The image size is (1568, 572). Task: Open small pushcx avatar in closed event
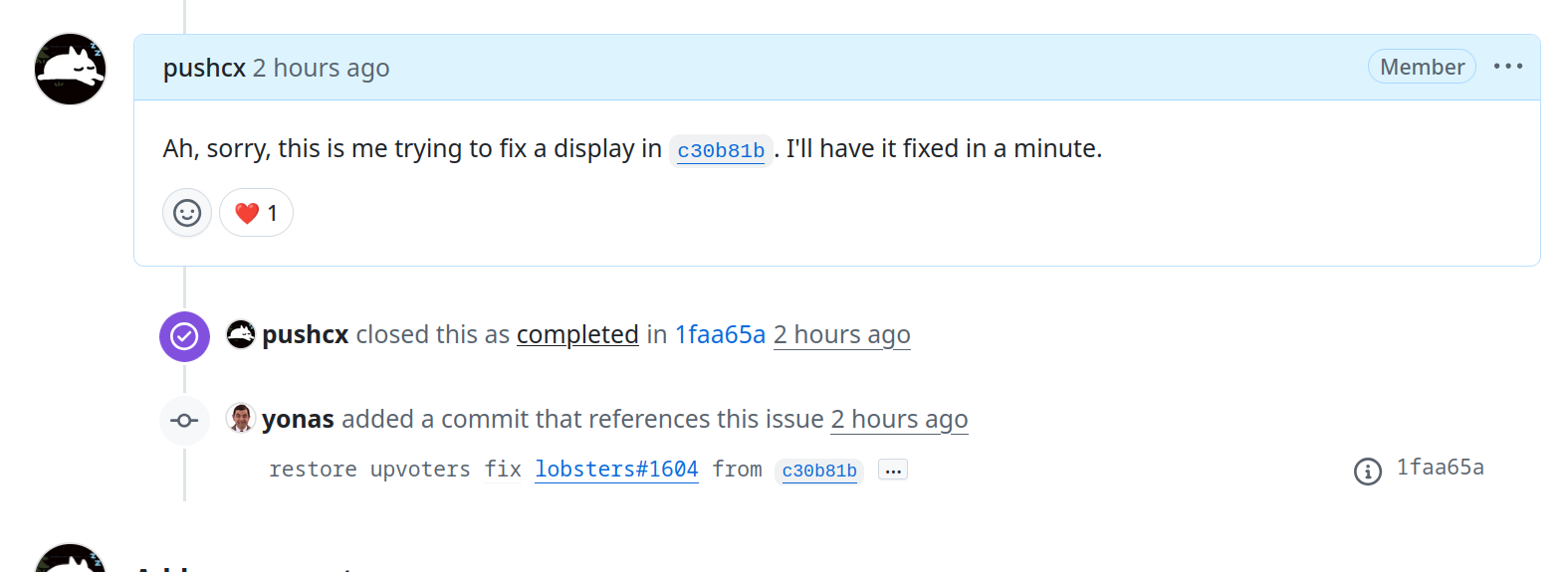pos(241,334)
